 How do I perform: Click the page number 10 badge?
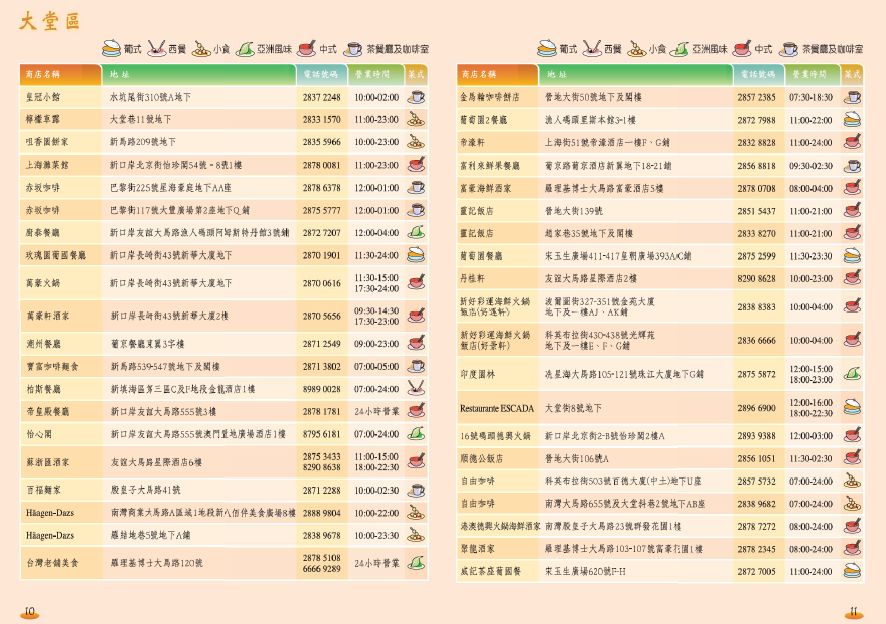(29, 611)
